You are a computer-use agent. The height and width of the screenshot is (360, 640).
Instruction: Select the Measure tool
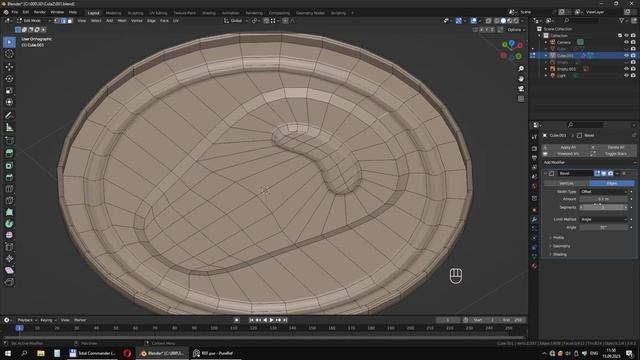pos(9,128)
